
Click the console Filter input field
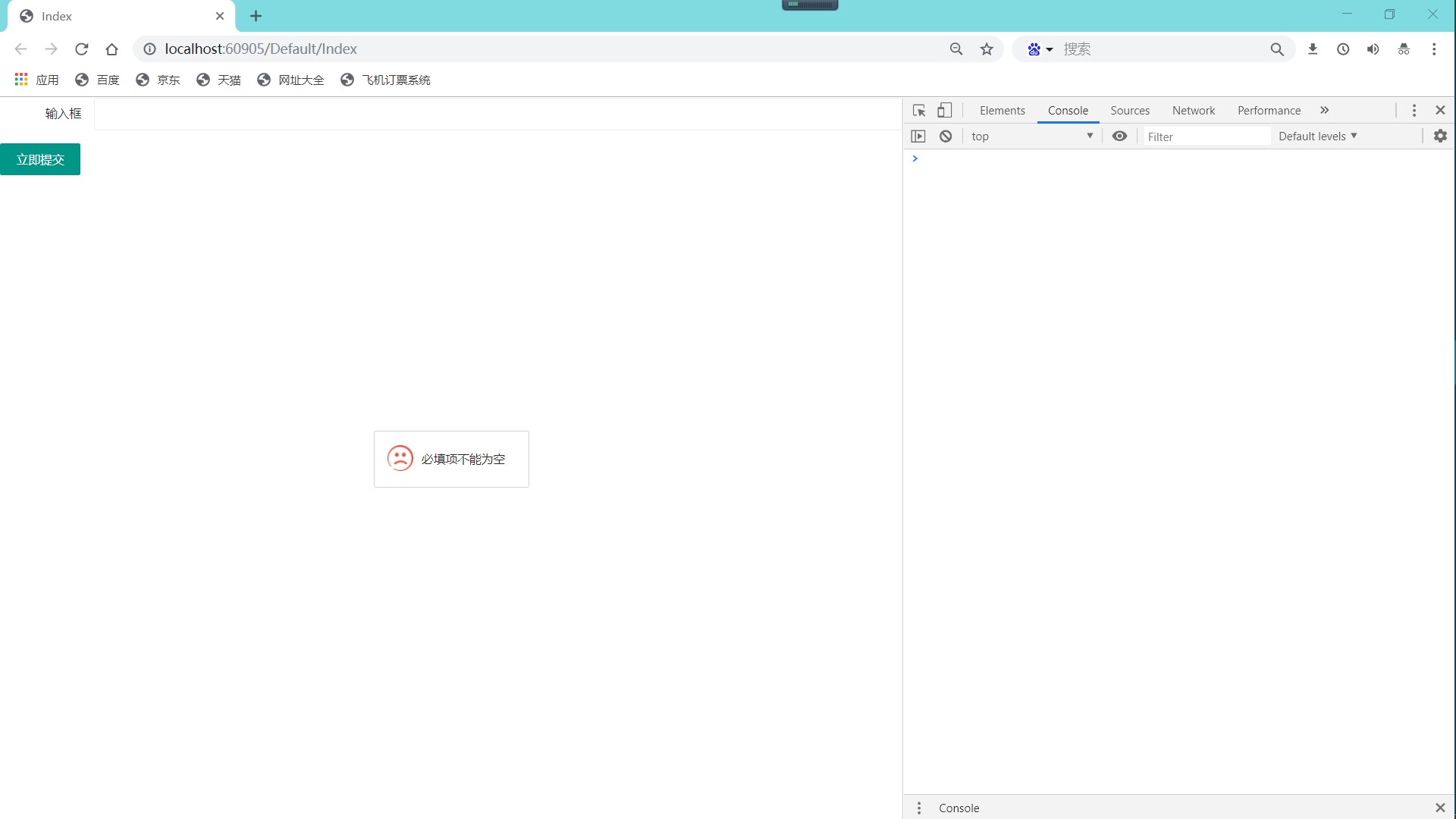tap(1206, 136)
